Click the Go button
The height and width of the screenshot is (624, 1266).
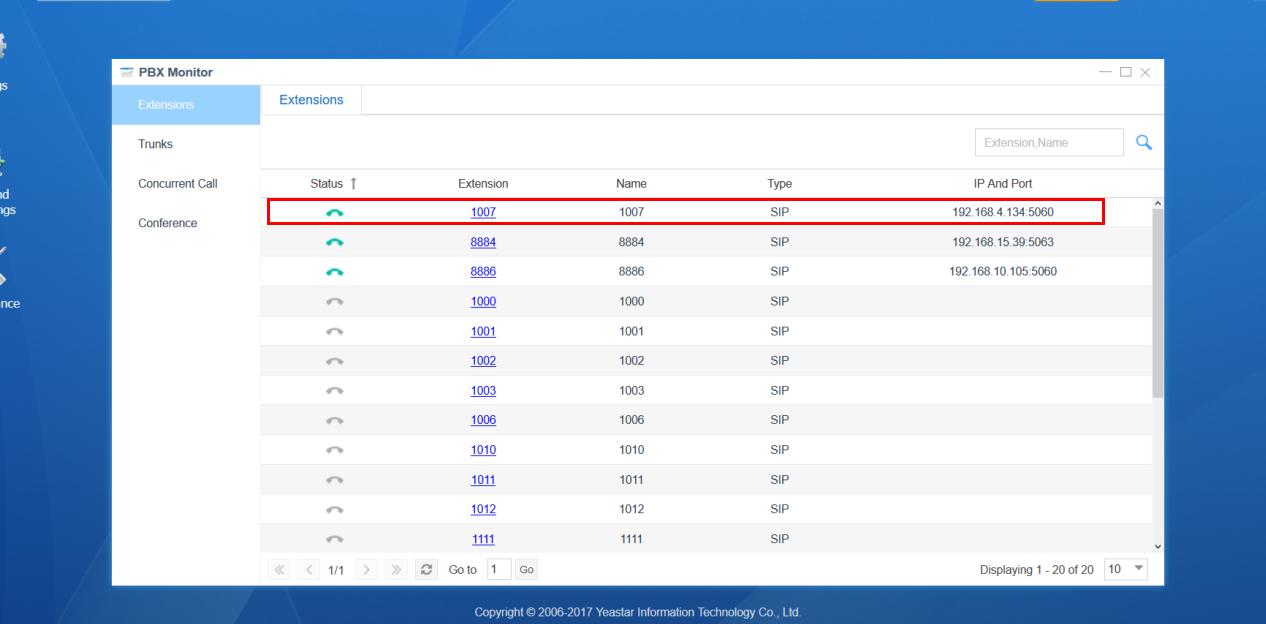tap(526, 569)
